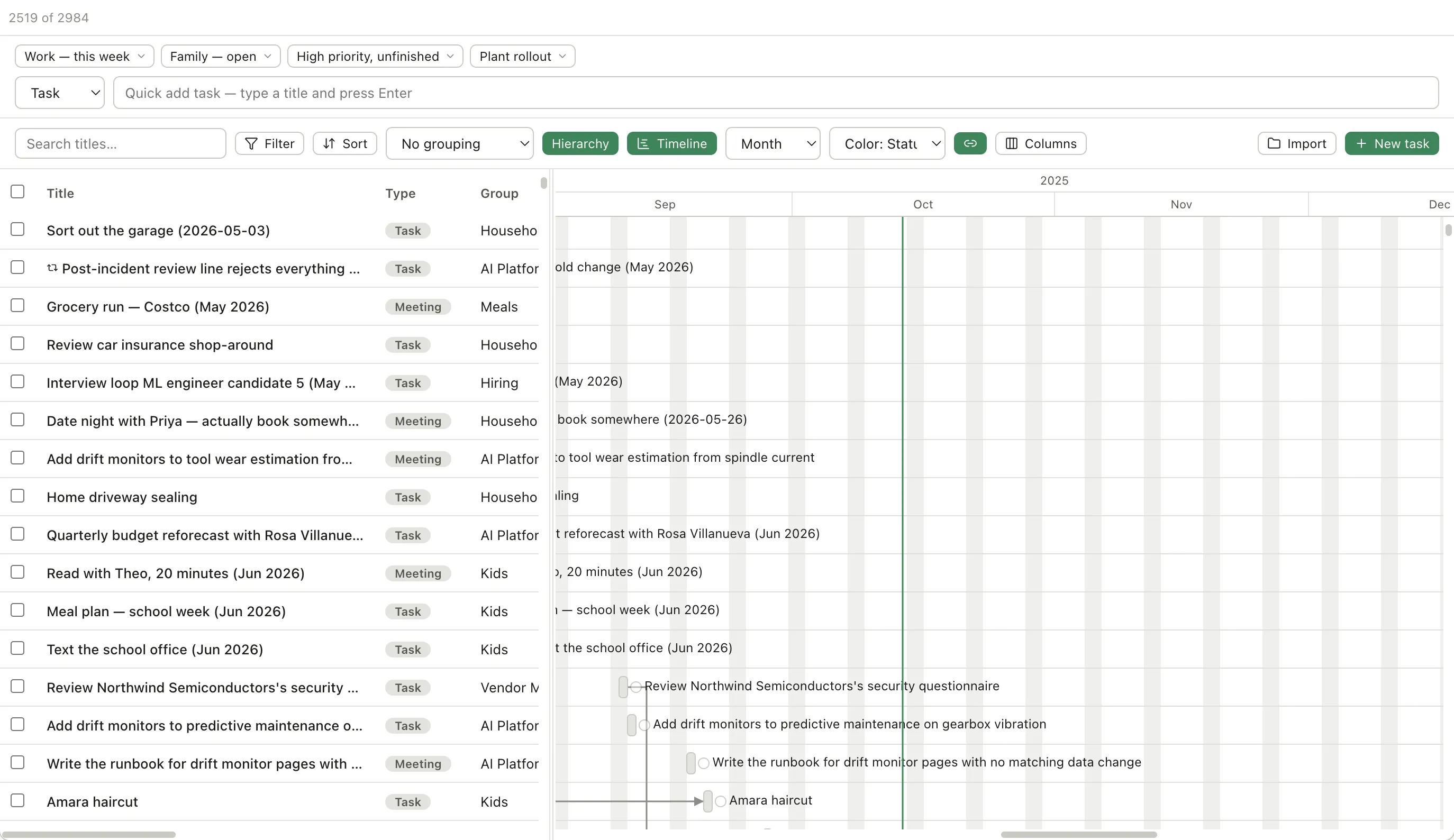Click the bar handle for Amara haircut
The height and width of the screenshot is (840, 1454).
(708, 801)
